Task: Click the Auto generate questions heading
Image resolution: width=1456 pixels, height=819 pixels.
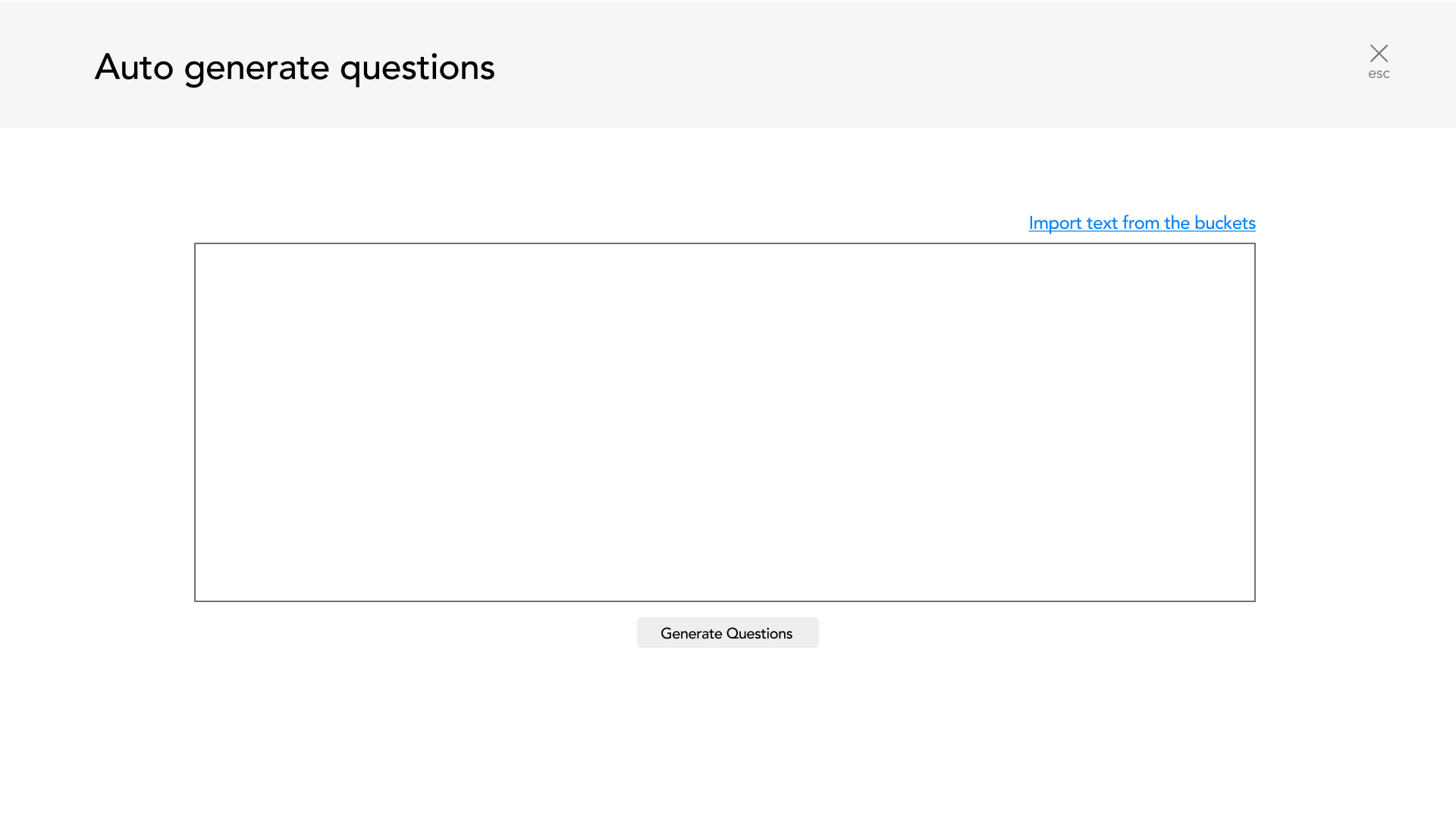Action: (x=294, y=67)
